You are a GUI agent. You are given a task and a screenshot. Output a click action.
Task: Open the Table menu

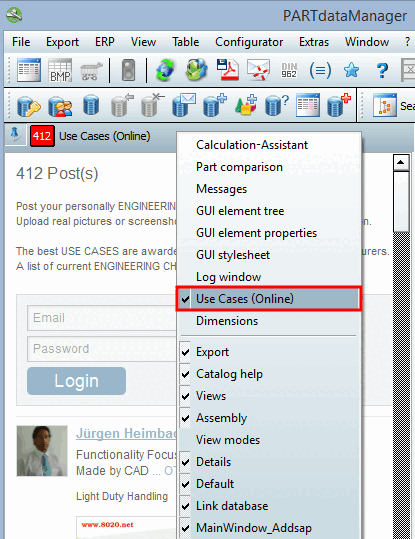(x=186, y=42)
